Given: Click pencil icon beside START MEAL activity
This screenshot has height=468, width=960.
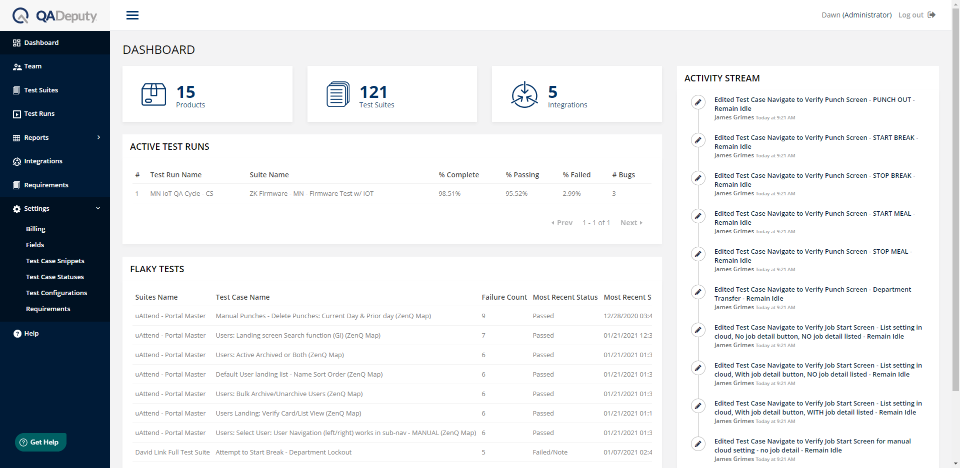Looking at the screenshot, I should pos(698,216).
